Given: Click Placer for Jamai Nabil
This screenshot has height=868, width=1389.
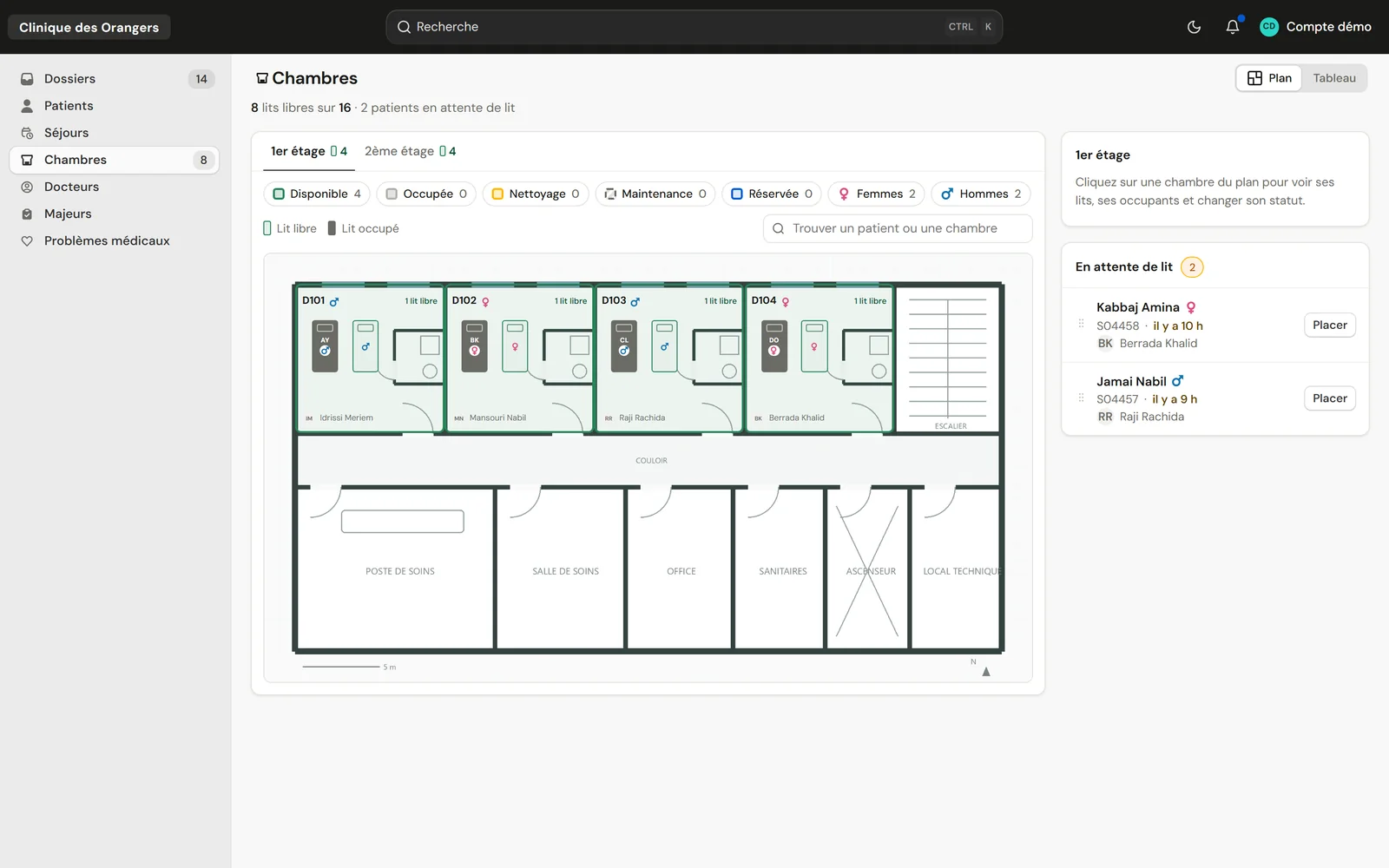Looking at the screenshot, I should click(1329, 398).
